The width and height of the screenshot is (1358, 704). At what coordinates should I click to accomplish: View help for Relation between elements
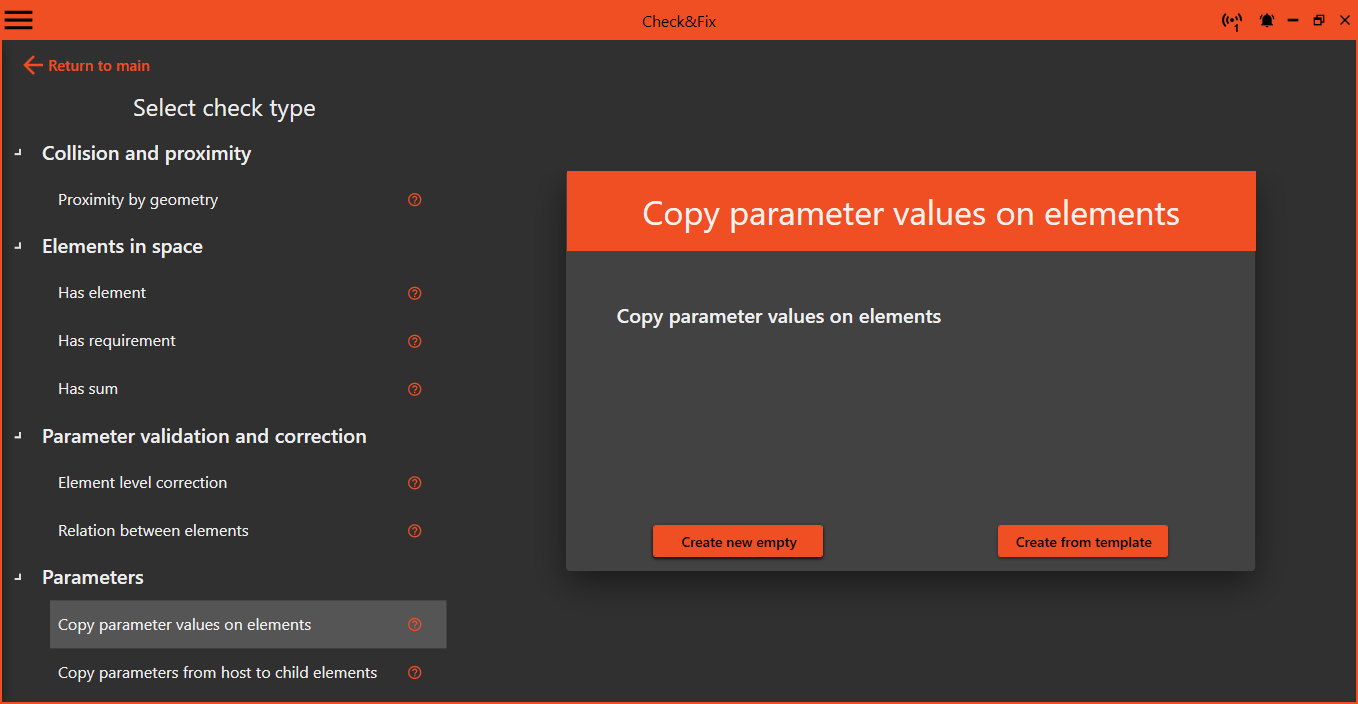(415, 531)
